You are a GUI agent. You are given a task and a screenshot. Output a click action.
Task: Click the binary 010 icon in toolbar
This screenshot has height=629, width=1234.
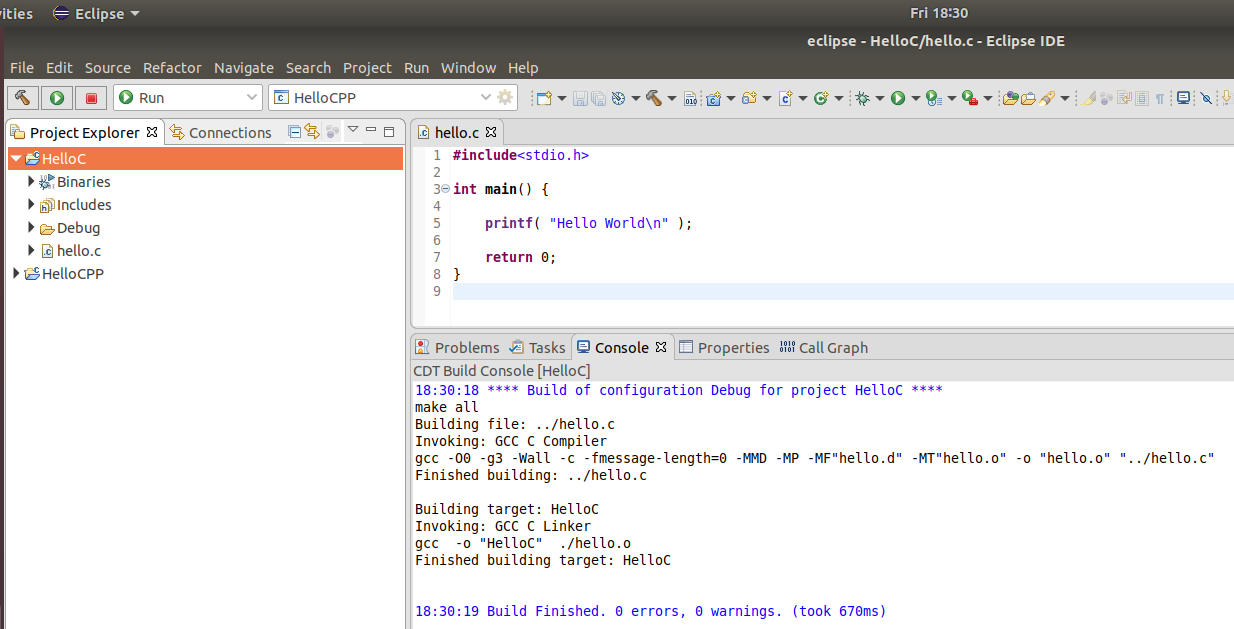[690, 98]
